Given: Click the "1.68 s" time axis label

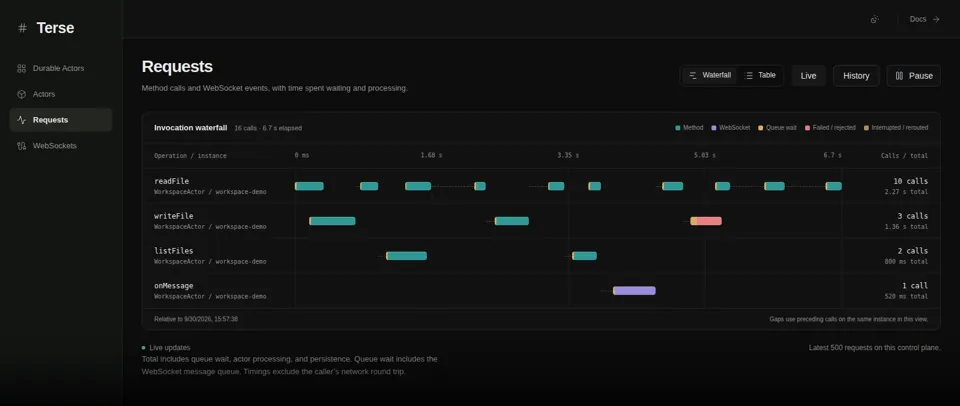Looking at the screenshot, I should tap(431, 156).
